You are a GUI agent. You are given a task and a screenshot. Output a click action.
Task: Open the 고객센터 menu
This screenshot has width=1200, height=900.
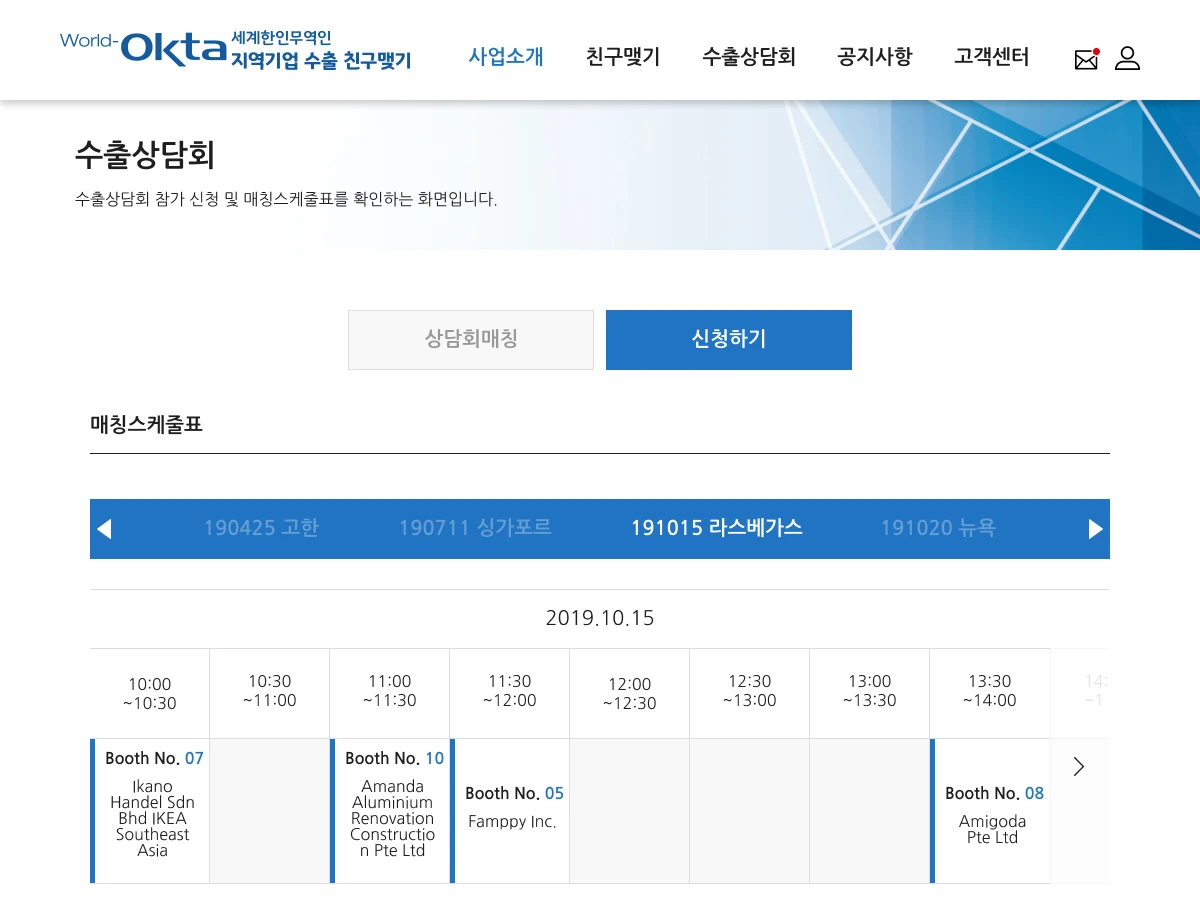[991, 57]
